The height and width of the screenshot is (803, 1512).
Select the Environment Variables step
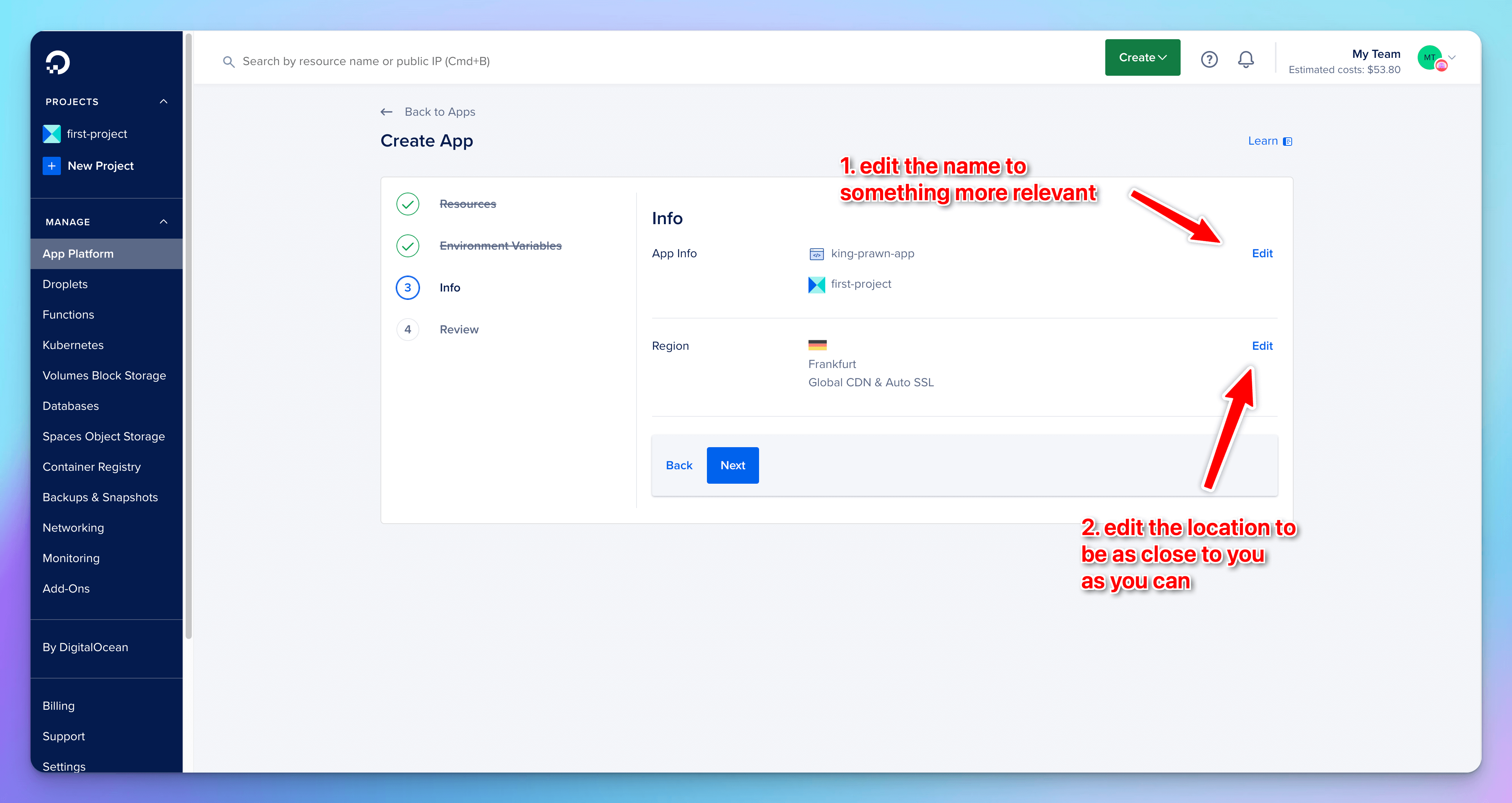click(500, 245)
